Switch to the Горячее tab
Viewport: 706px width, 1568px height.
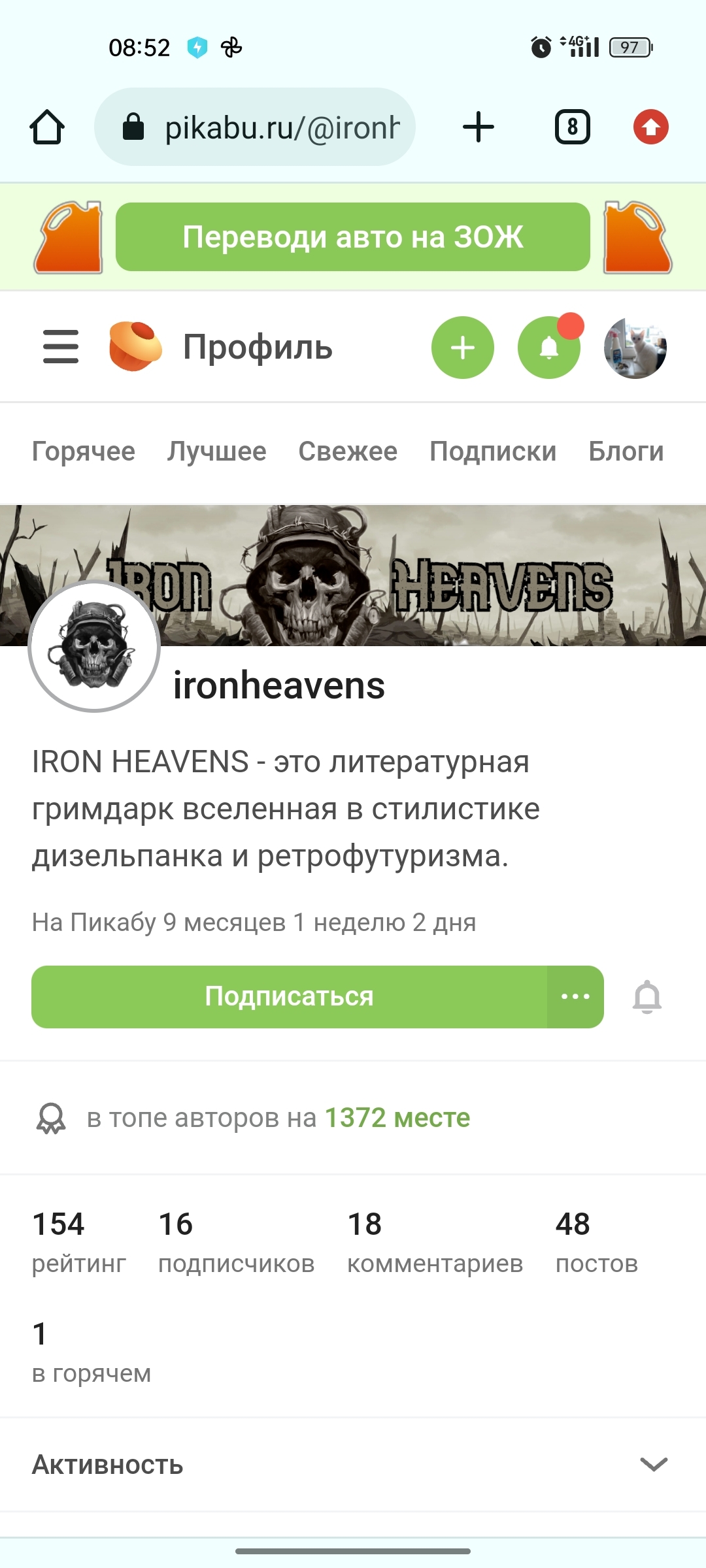pos(84,451)
